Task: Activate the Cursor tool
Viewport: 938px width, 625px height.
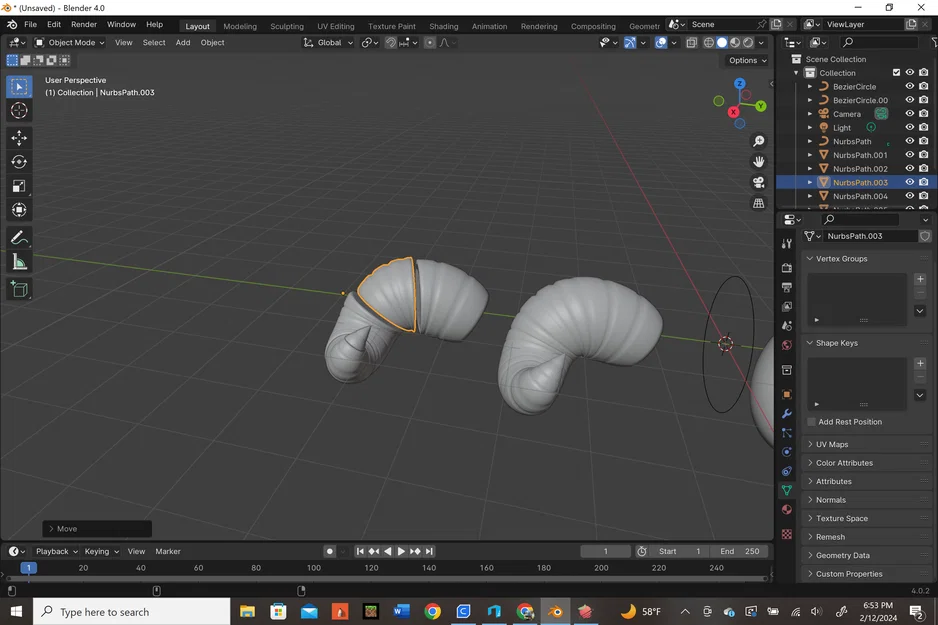Action: pyautogui.click(x=19, y=111)
